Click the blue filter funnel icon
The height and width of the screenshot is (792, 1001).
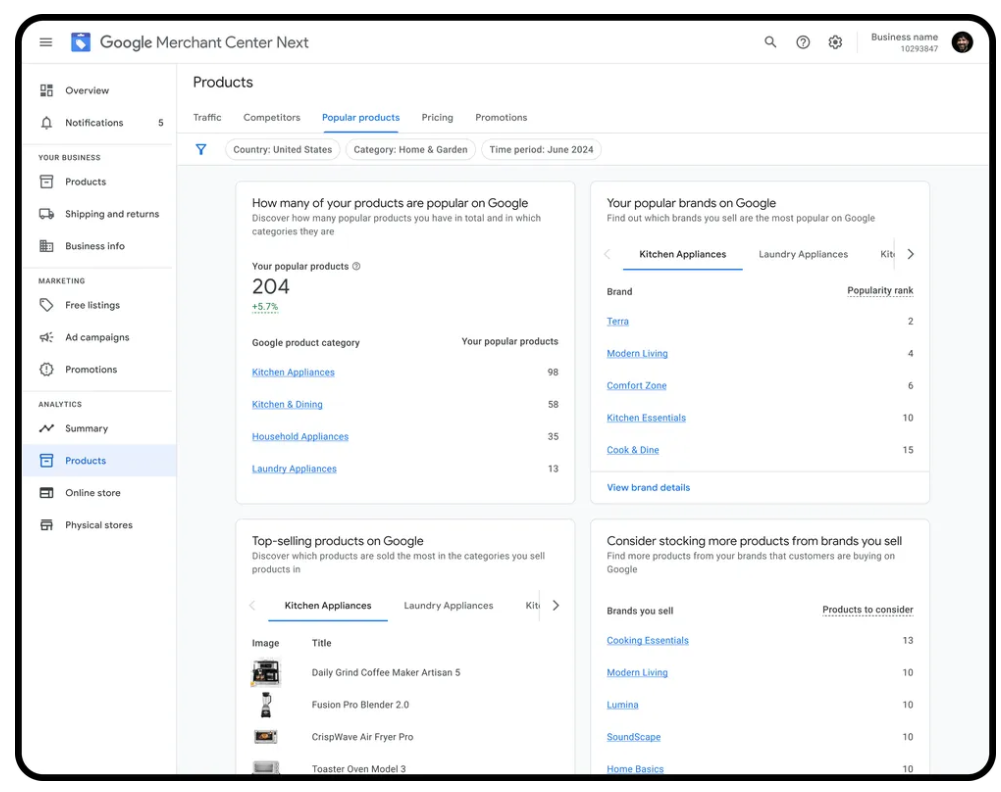[x=201, y=149]
